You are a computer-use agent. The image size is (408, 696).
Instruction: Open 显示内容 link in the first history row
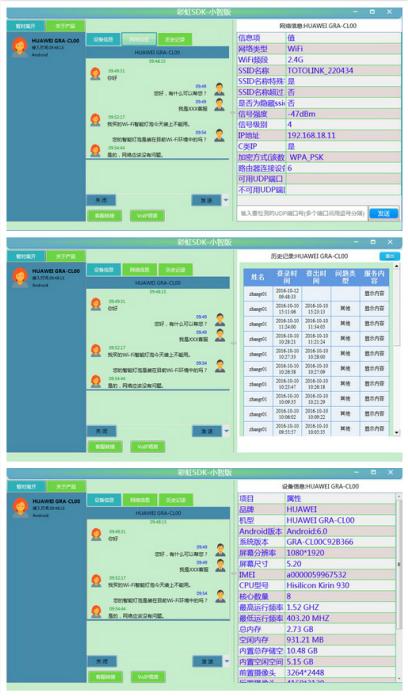(374, 293)
